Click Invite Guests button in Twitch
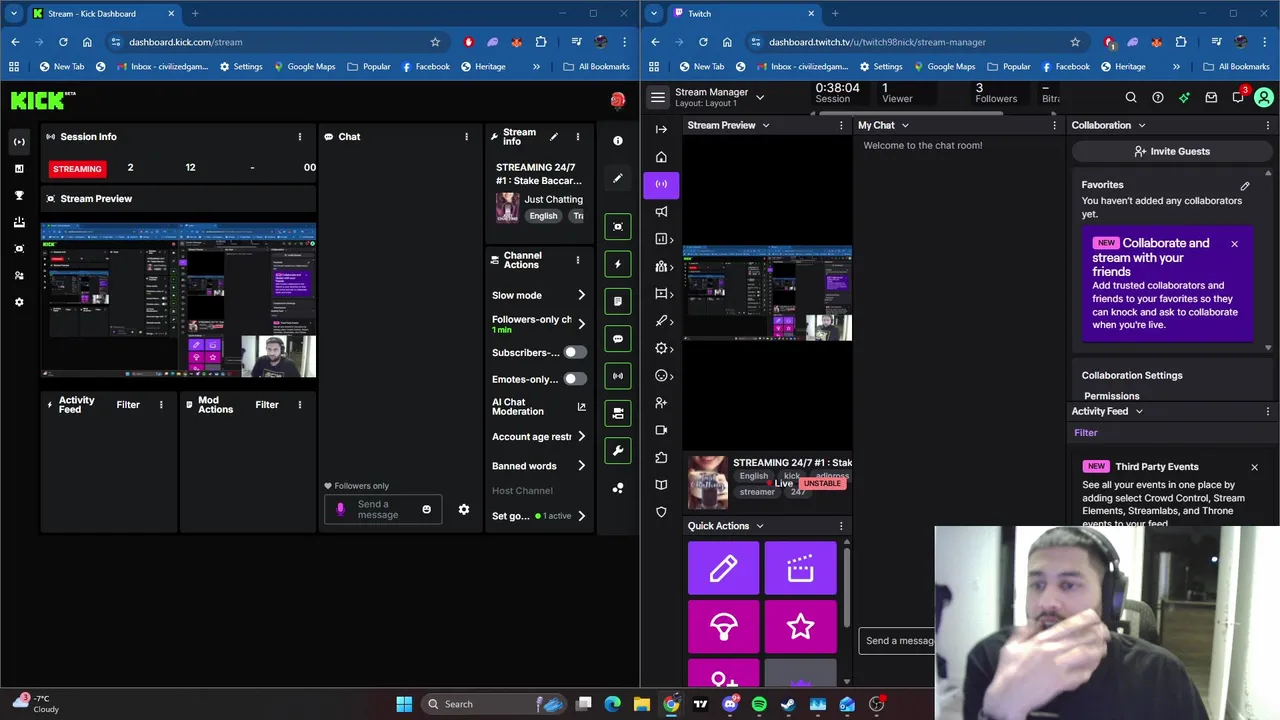Image resolution: width=1280 pixels, height=720 pixels. (1172, 152)
